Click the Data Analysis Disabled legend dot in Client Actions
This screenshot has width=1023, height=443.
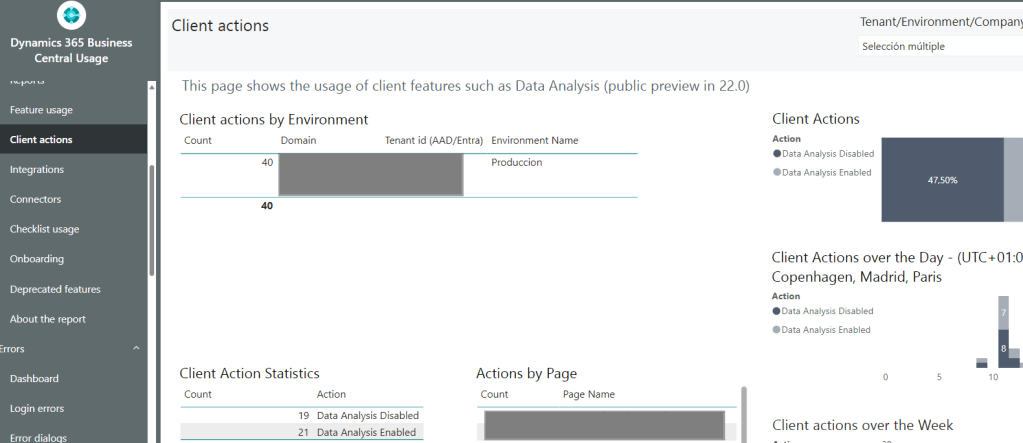[x=777, y=154]
